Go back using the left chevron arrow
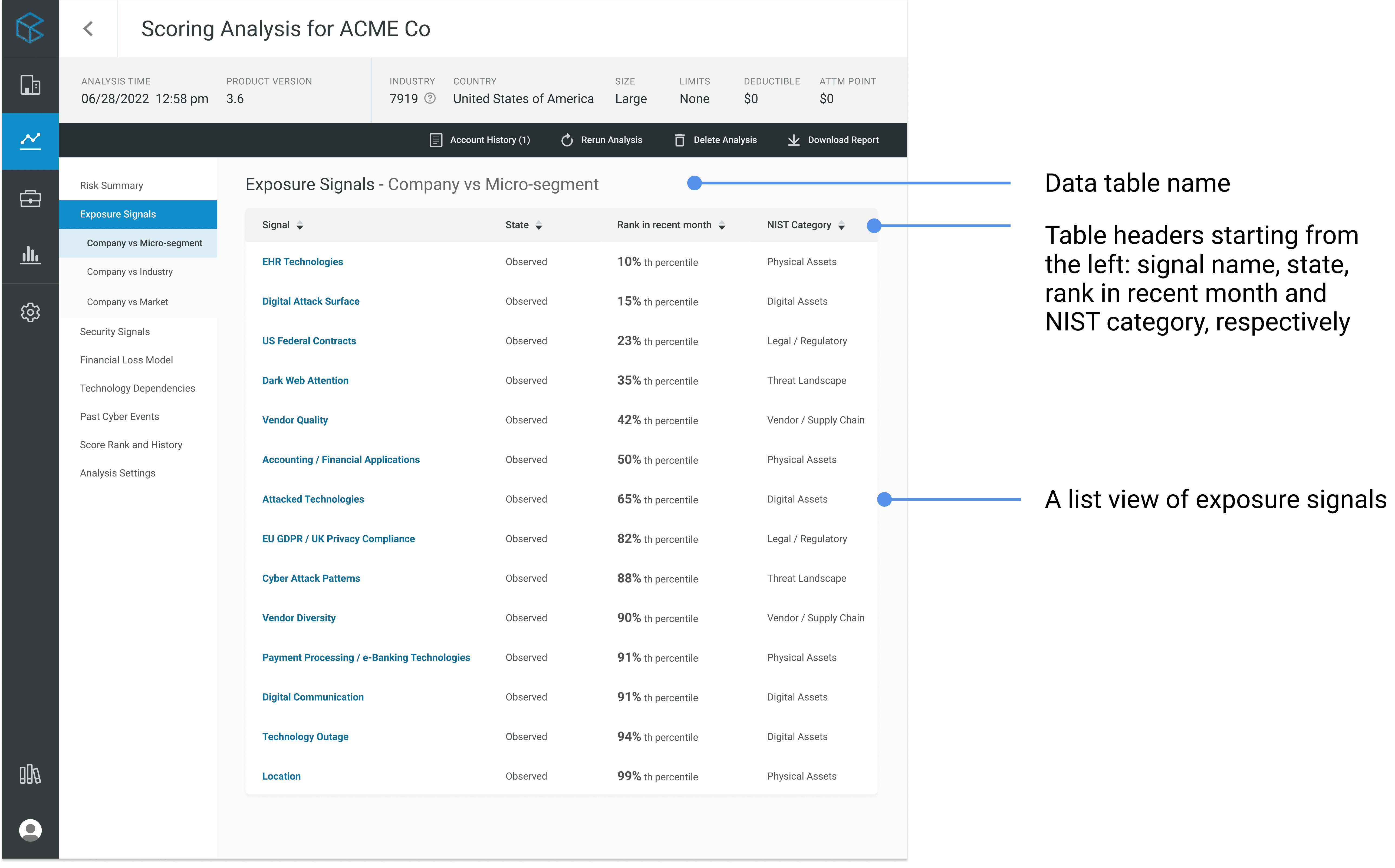The image size is (1395, 868). point(88,29)
